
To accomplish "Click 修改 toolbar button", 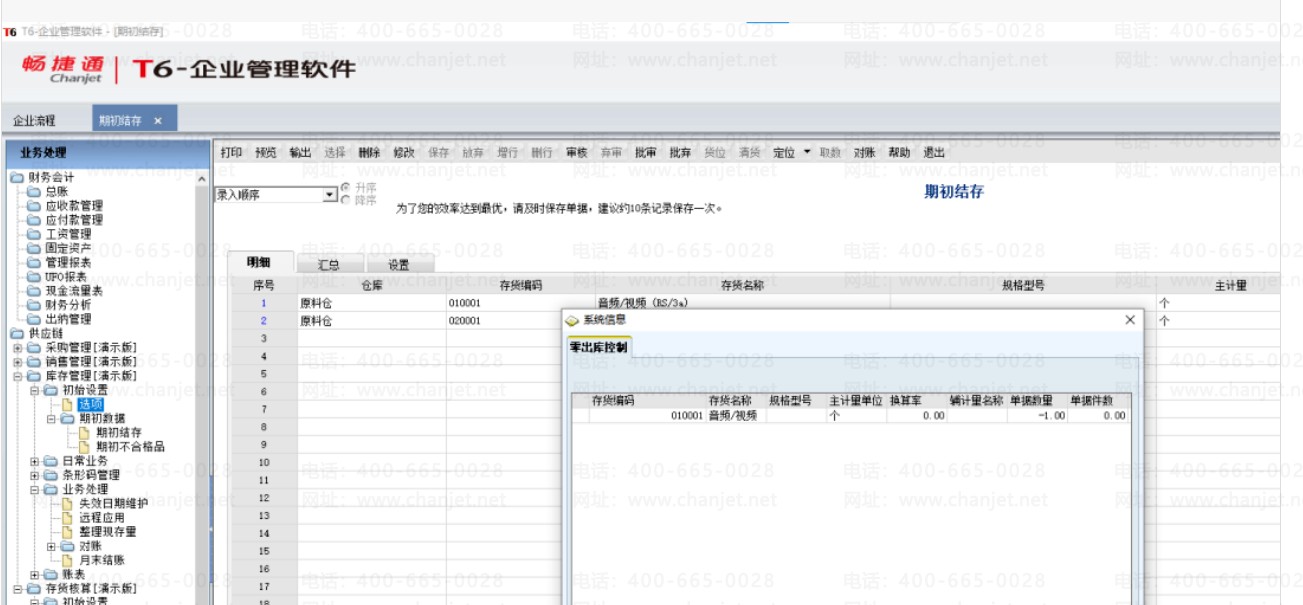I will (404, 153).
